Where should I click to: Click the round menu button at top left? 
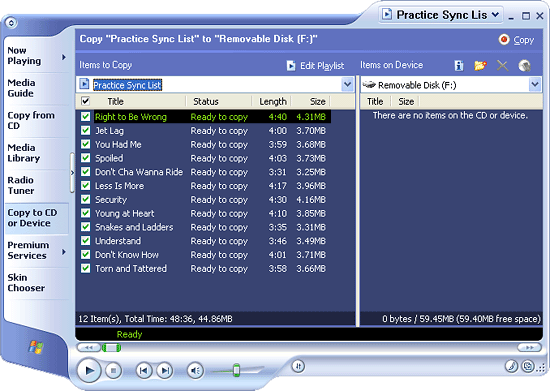click(x=11, y=23)
